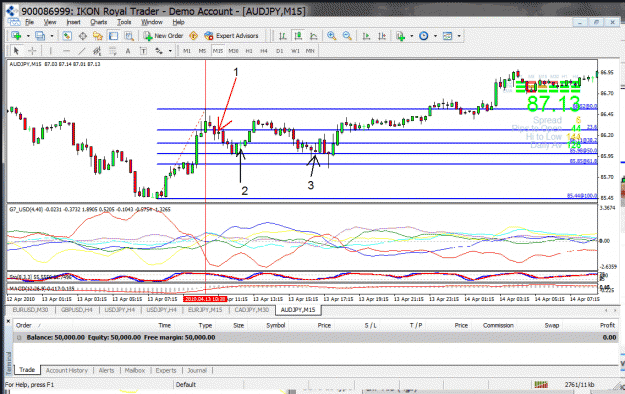Open the Help menu

pyautogui.click(x=178, y=22)
